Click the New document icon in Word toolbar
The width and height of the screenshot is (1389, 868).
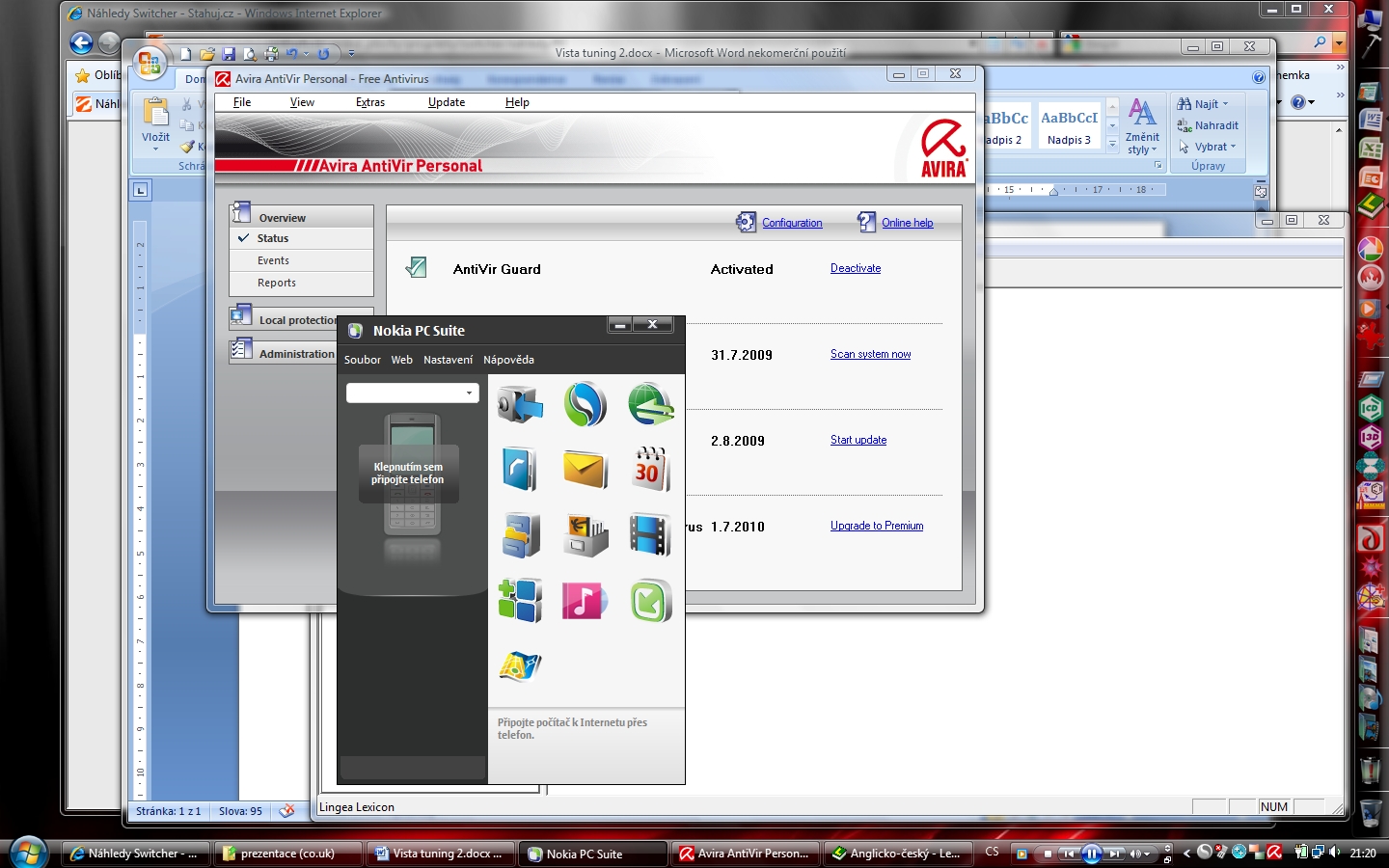coord(185,54)
